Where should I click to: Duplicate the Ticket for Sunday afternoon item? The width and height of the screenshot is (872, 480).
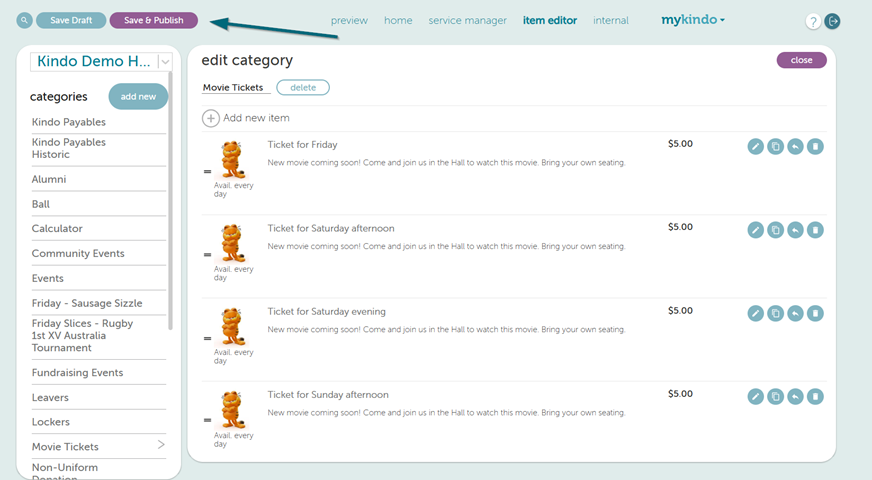(x=775, y=397)
